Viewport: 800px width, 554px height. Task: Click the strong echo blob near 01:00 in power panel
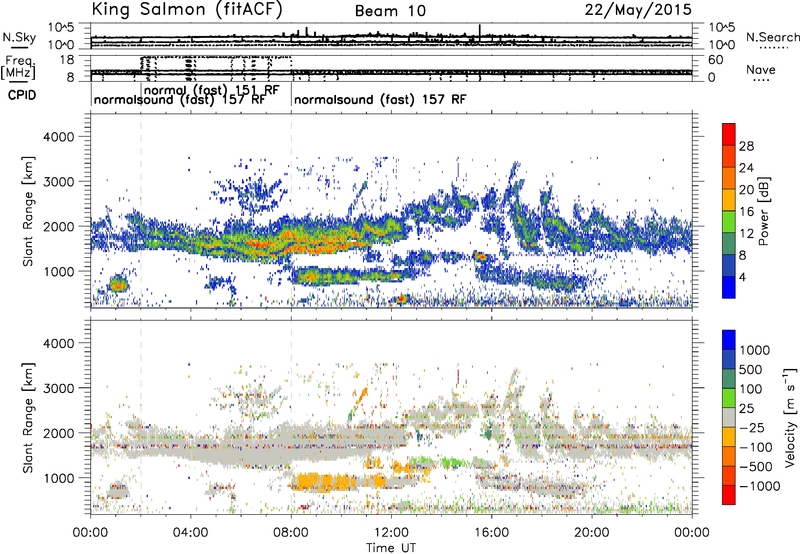click(118, 284)
